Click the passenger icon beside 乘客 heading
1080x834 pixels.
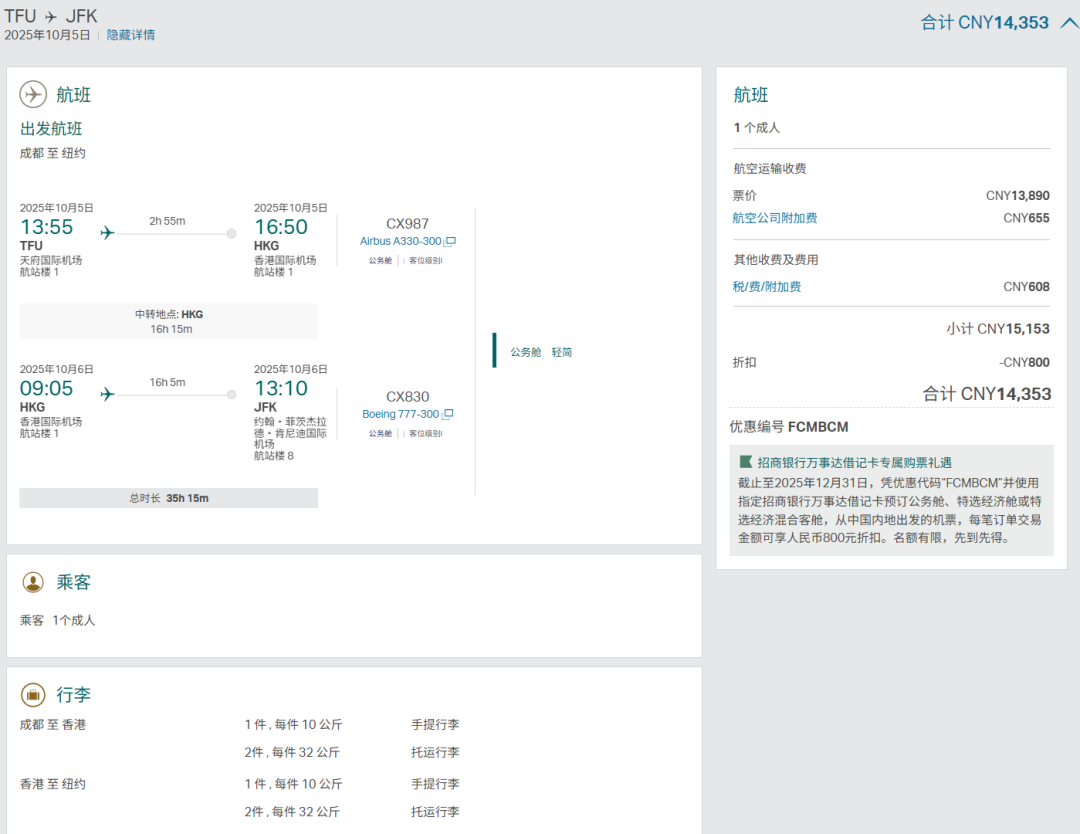[34, 582]
